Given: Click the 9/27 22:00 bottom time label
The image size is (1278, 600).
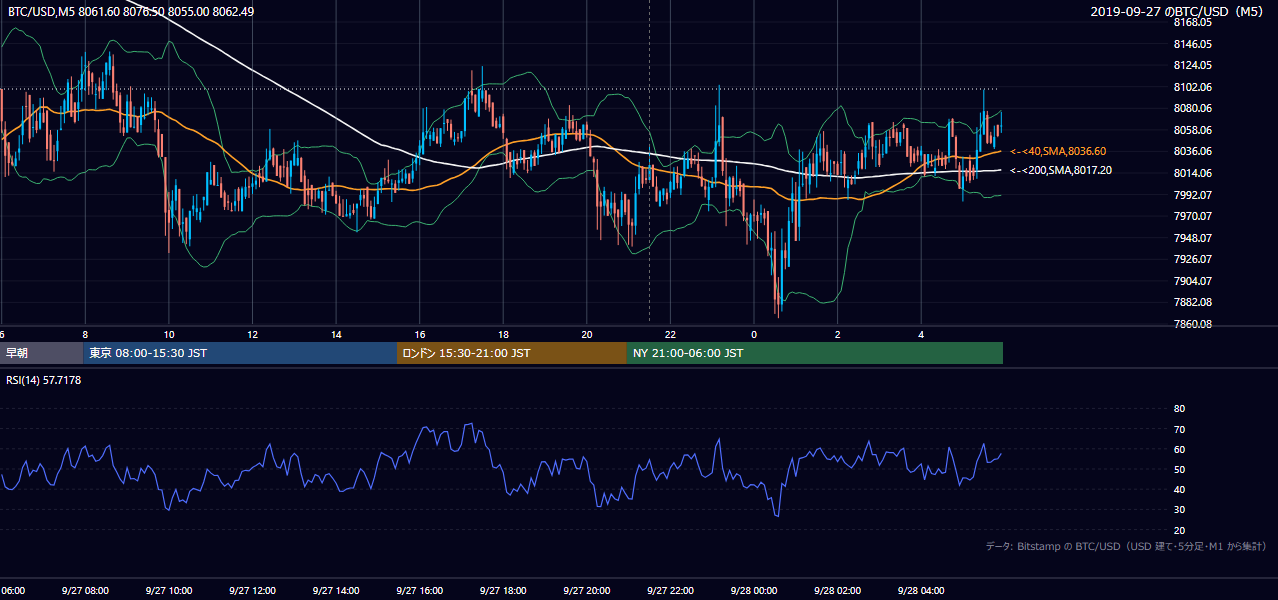Looking at the screenshot, I should tap(670, 591).
